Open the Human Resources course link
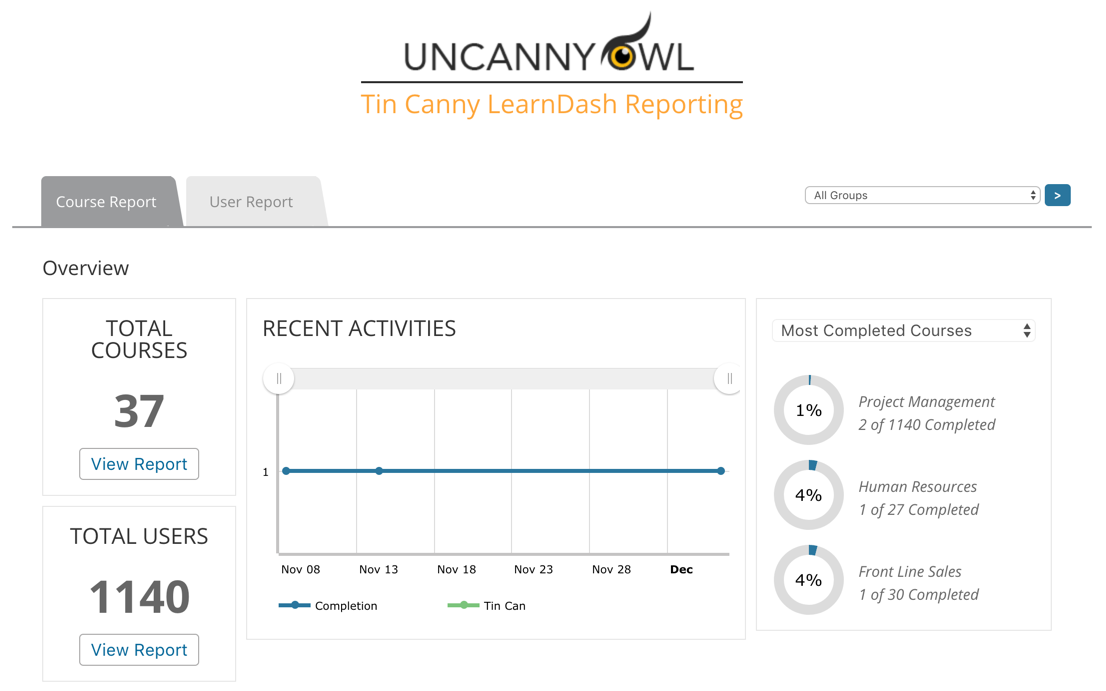This screenshot has height=691, width=1106. click(917, 487)
